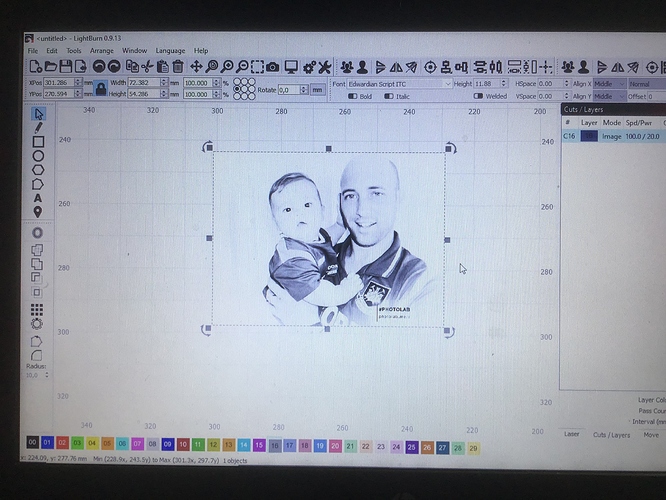Viewport: 666px width, 500px height.
Task: Pick palette color 25 purple
Action: [x=411, y=447]
